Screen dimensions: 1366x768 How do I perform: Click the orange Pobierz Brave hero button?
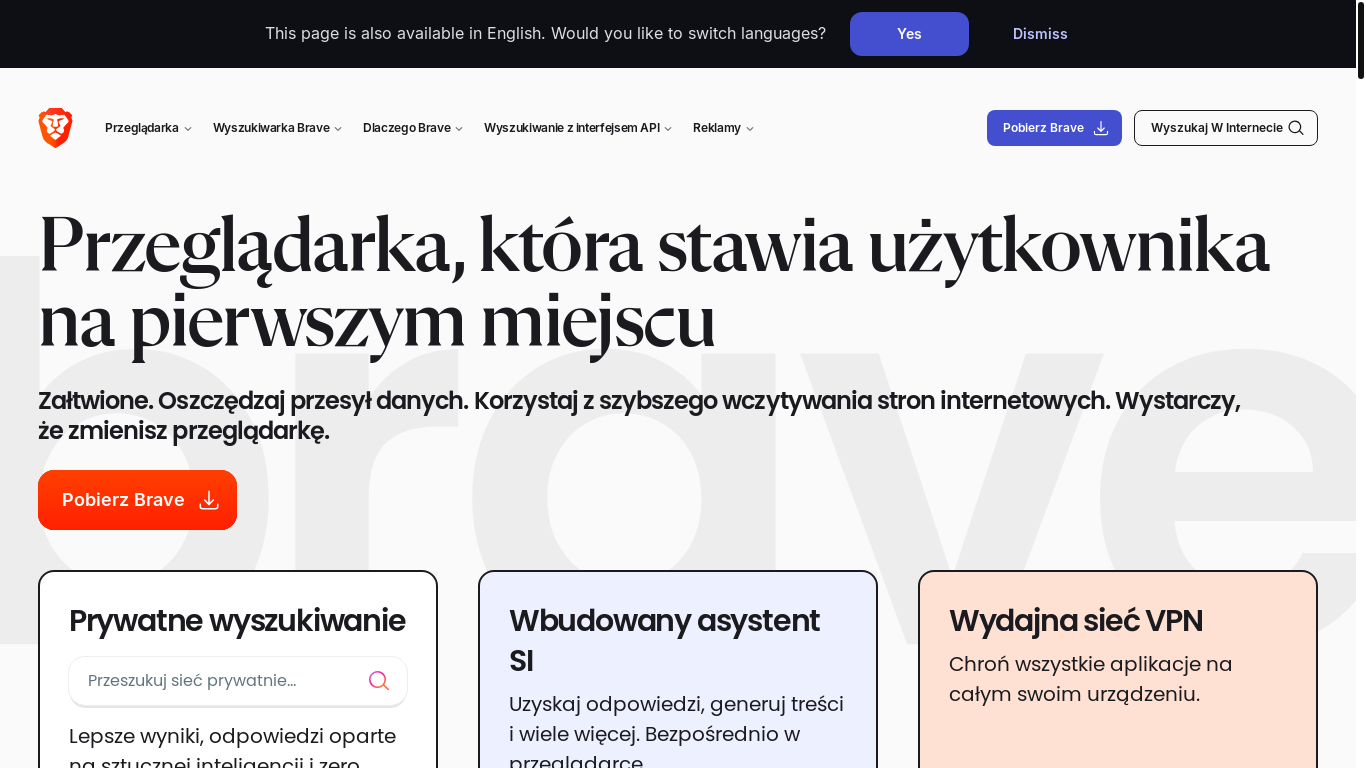(137, 500)
